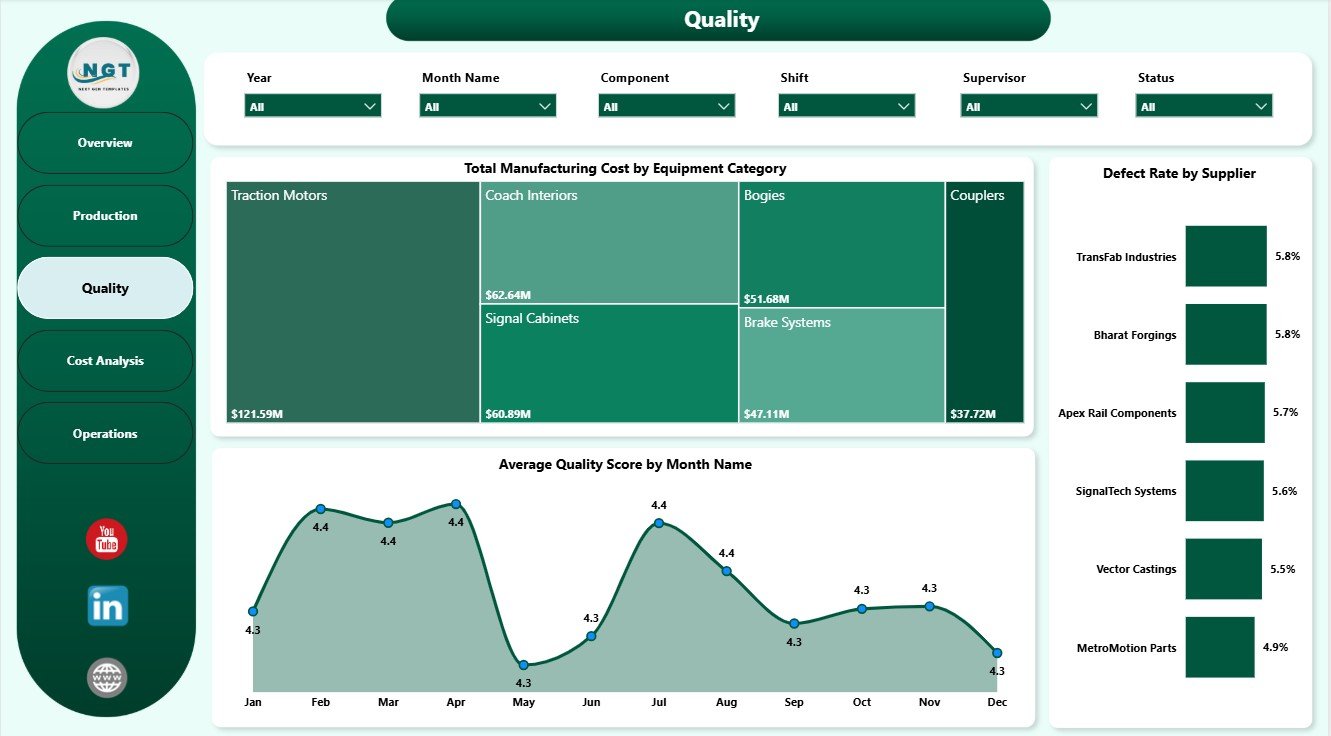This screenshot has width=1331, height=736.
Task: Select the Traction Motors treemap tile
Action: point(353,302)
